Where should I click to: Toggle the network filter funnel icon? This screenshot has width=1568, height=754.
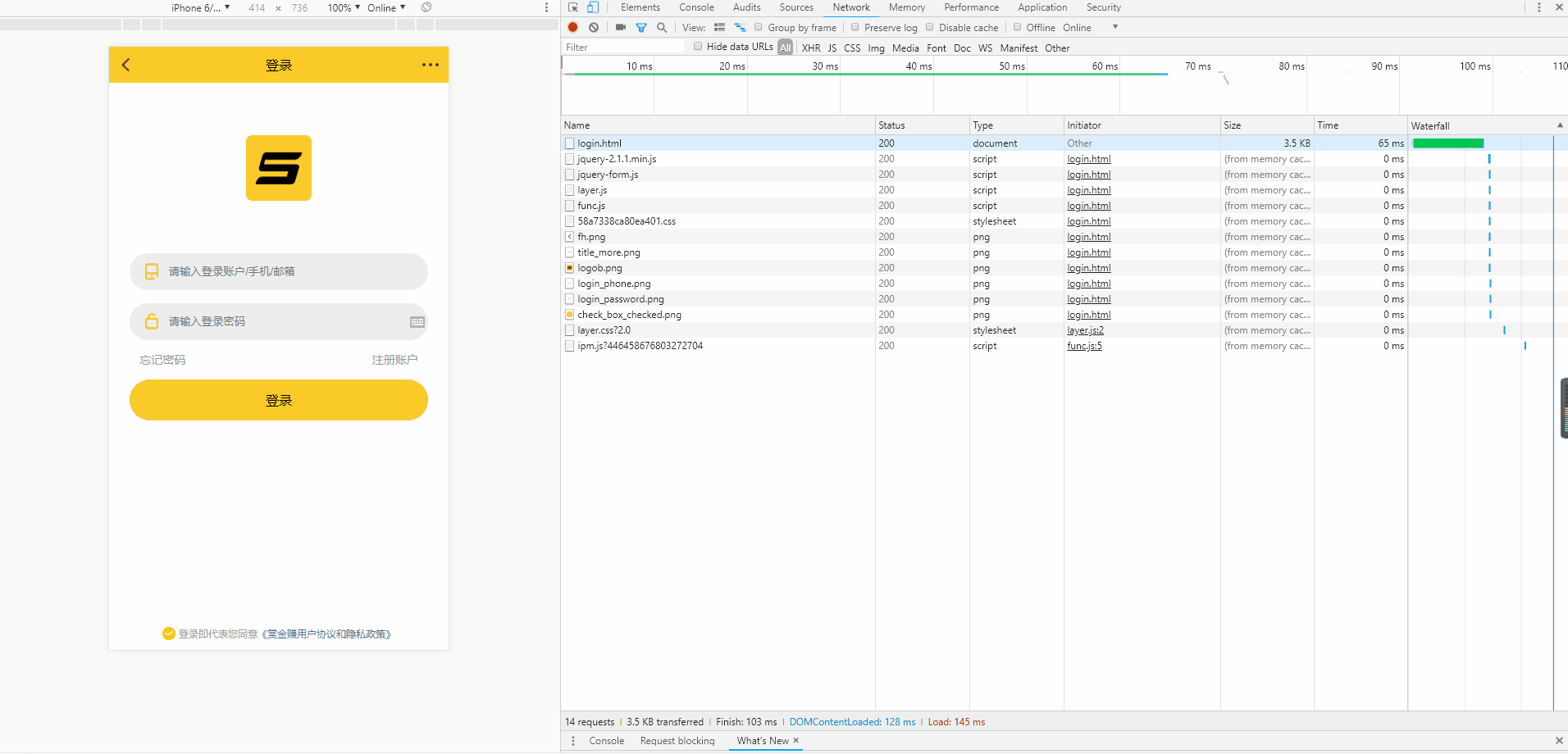coord(641,28)
